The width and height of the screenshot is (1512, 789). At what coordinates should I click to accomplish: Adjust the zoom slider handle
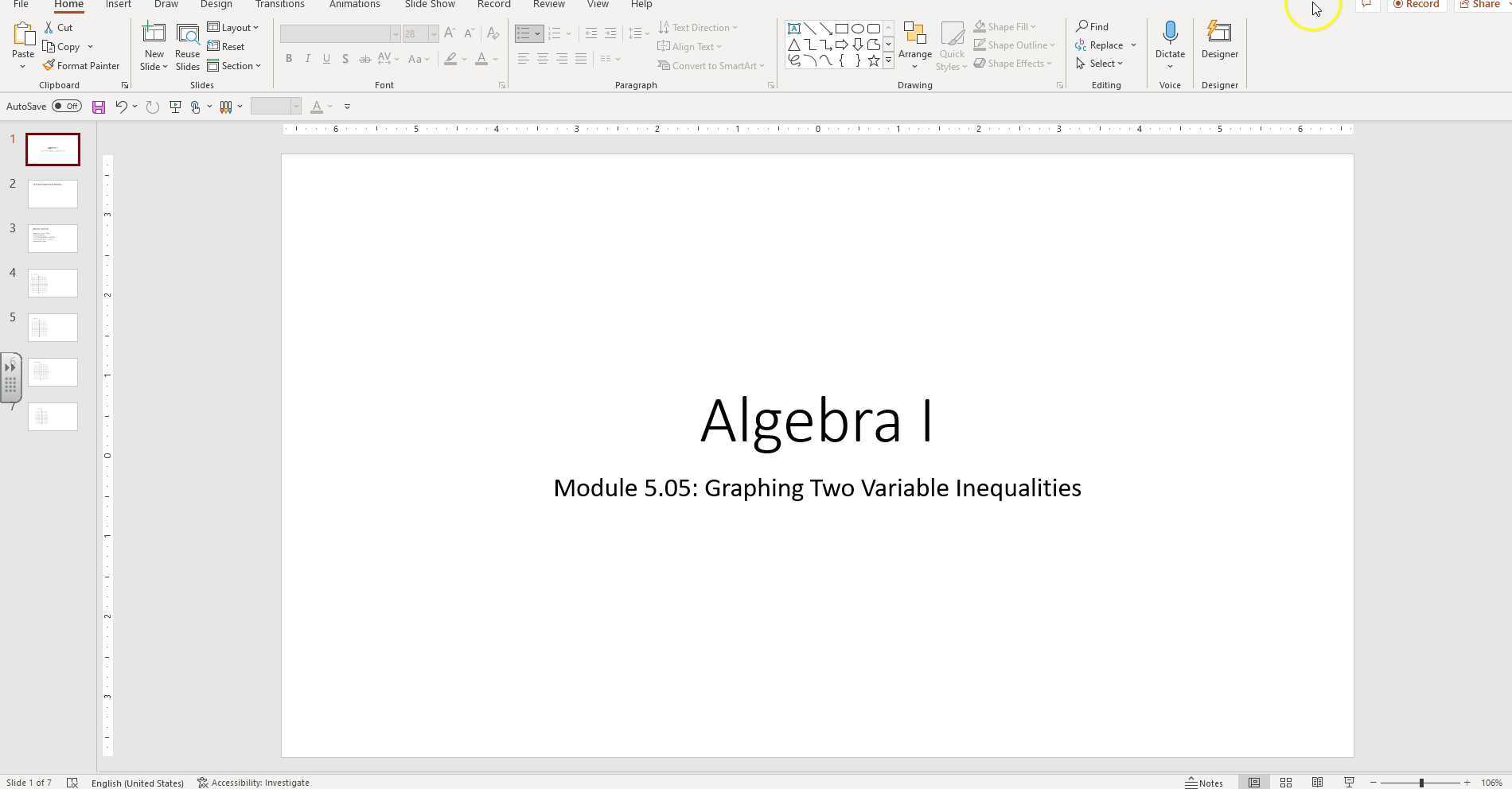(x=1421, y=783)
